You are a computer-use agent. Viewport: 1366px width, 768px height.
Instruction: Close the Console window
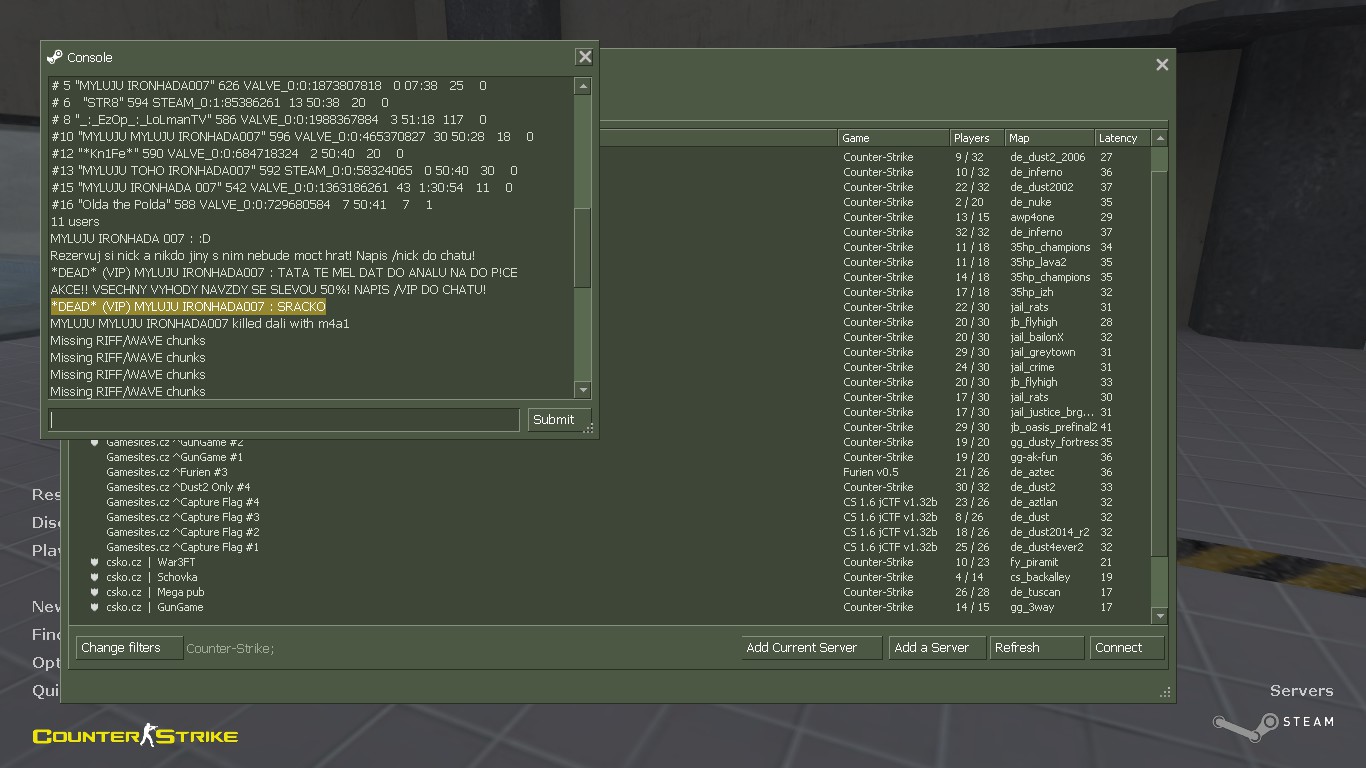point(585,57)
